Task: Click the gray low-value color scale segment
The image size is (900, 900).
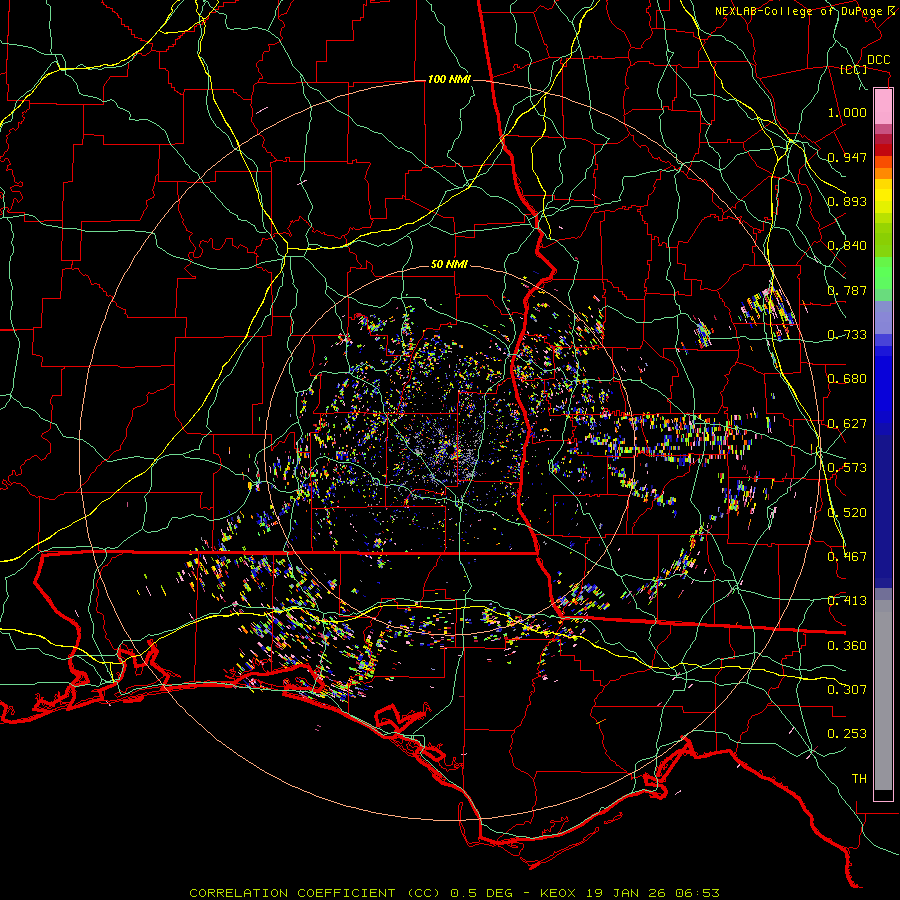Action: click(x=883, y=695)
